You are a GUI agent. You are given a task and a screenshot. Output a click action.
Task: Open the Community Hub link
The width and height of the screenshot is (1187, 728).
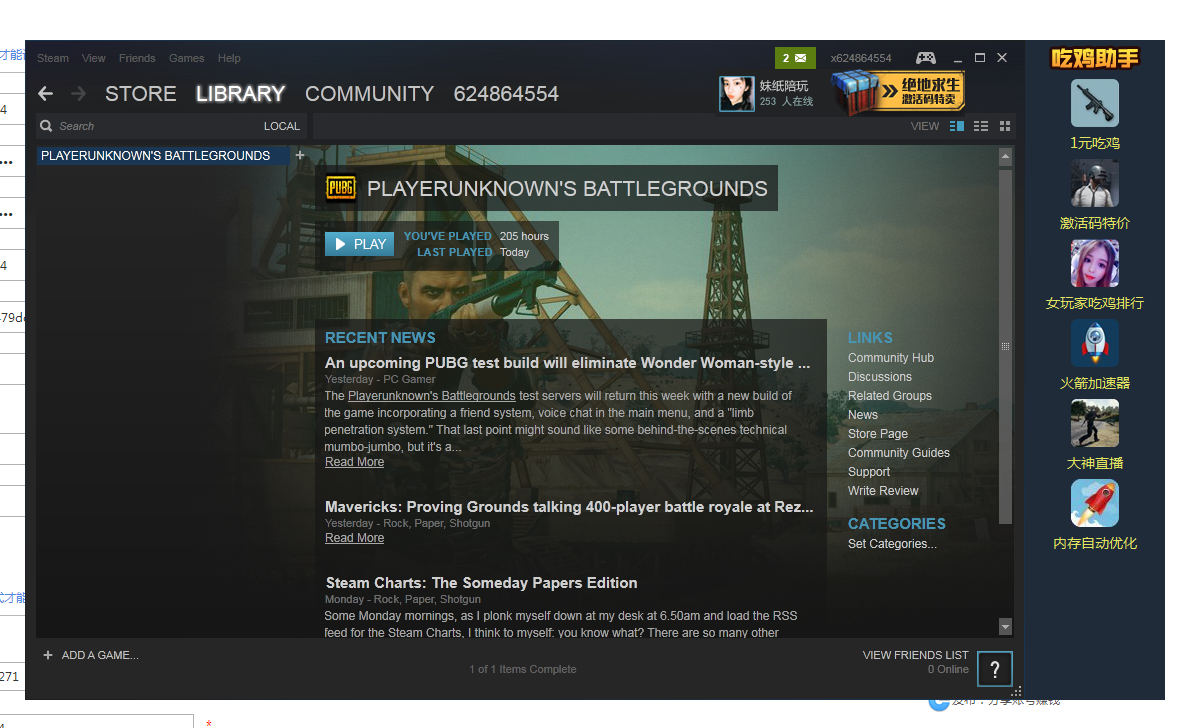(x=891, y=358)
